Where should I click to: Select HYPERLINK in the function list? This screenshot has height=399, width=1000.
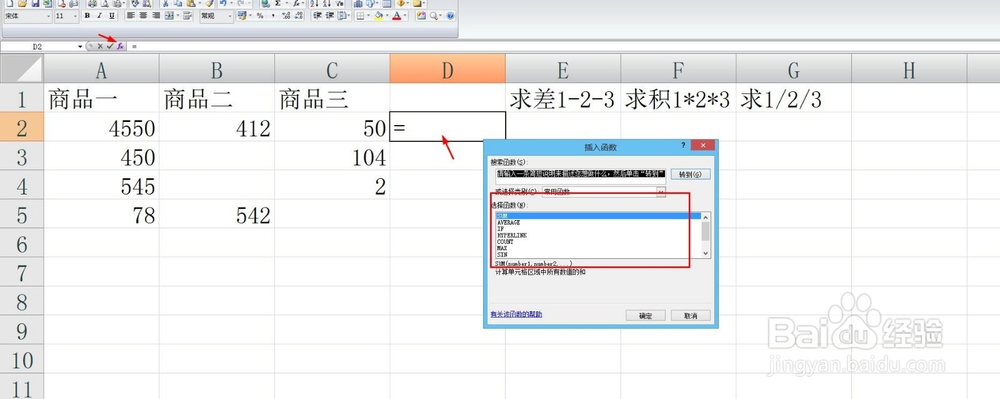(x=598, y=235)
